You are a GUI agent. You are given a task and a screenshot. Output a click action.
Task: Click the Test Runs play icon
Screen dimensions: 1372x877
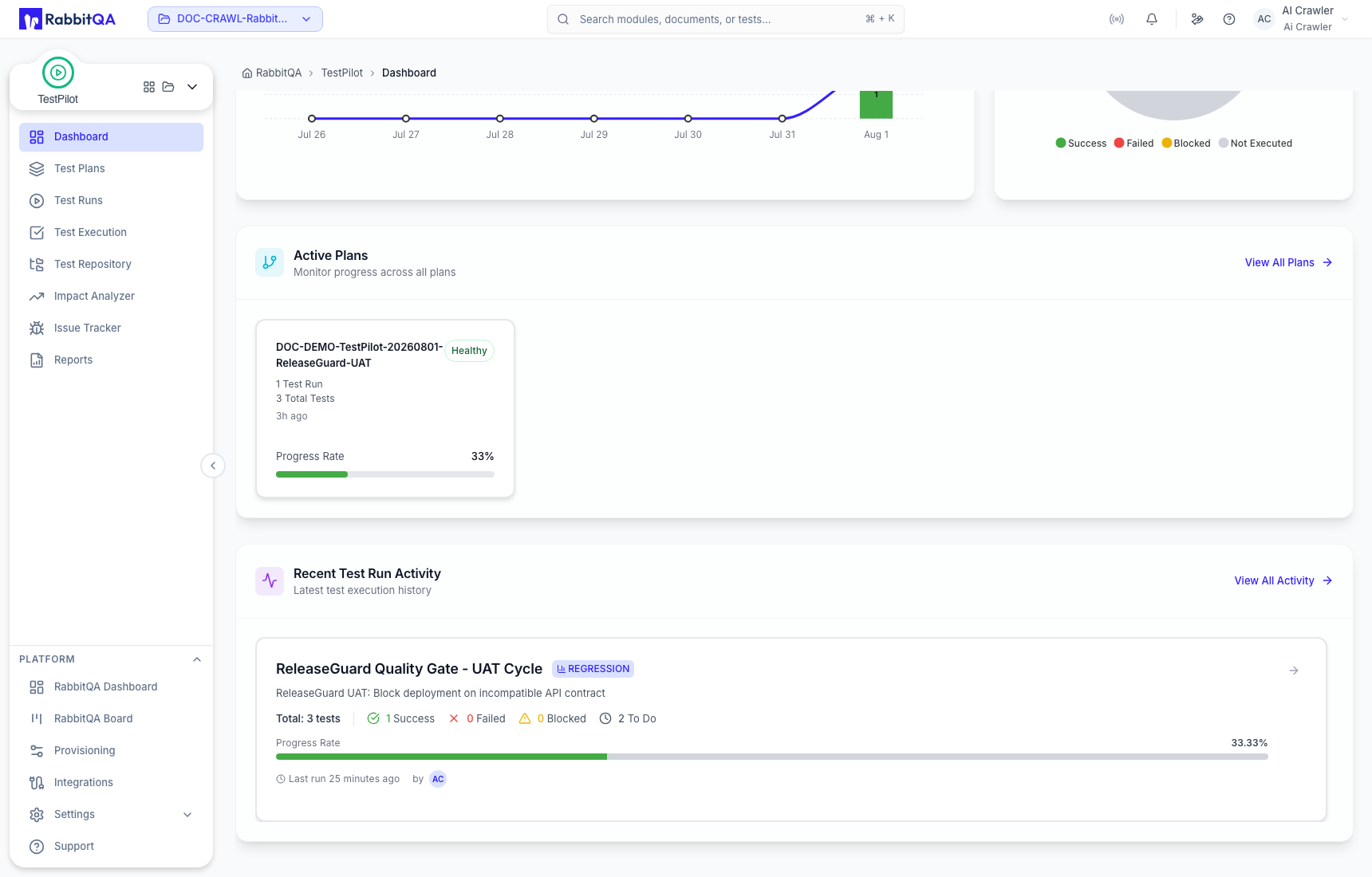(x=37, y=200)
